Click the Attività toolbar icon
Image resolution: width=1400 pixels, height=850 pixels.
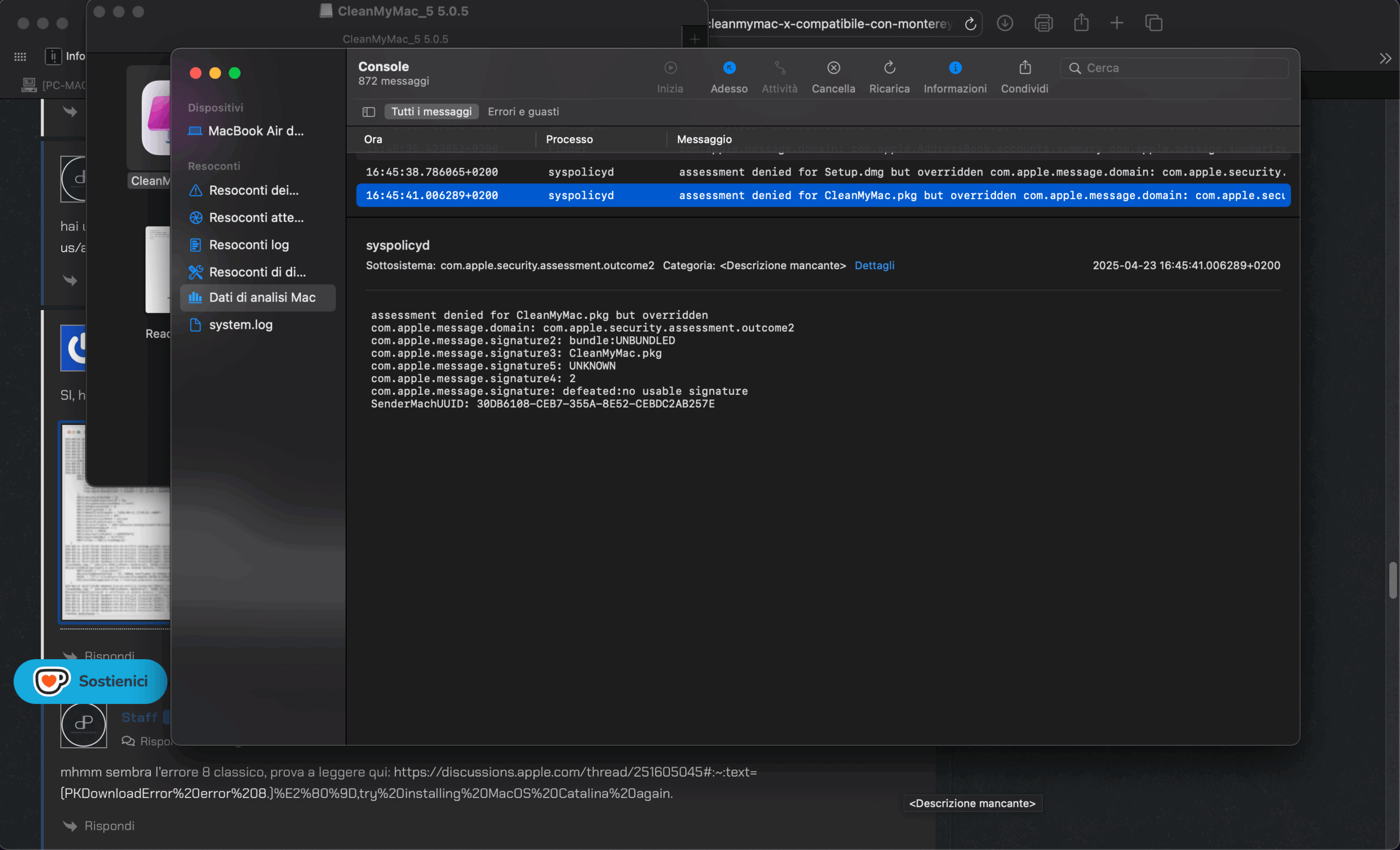pos(779,68)
